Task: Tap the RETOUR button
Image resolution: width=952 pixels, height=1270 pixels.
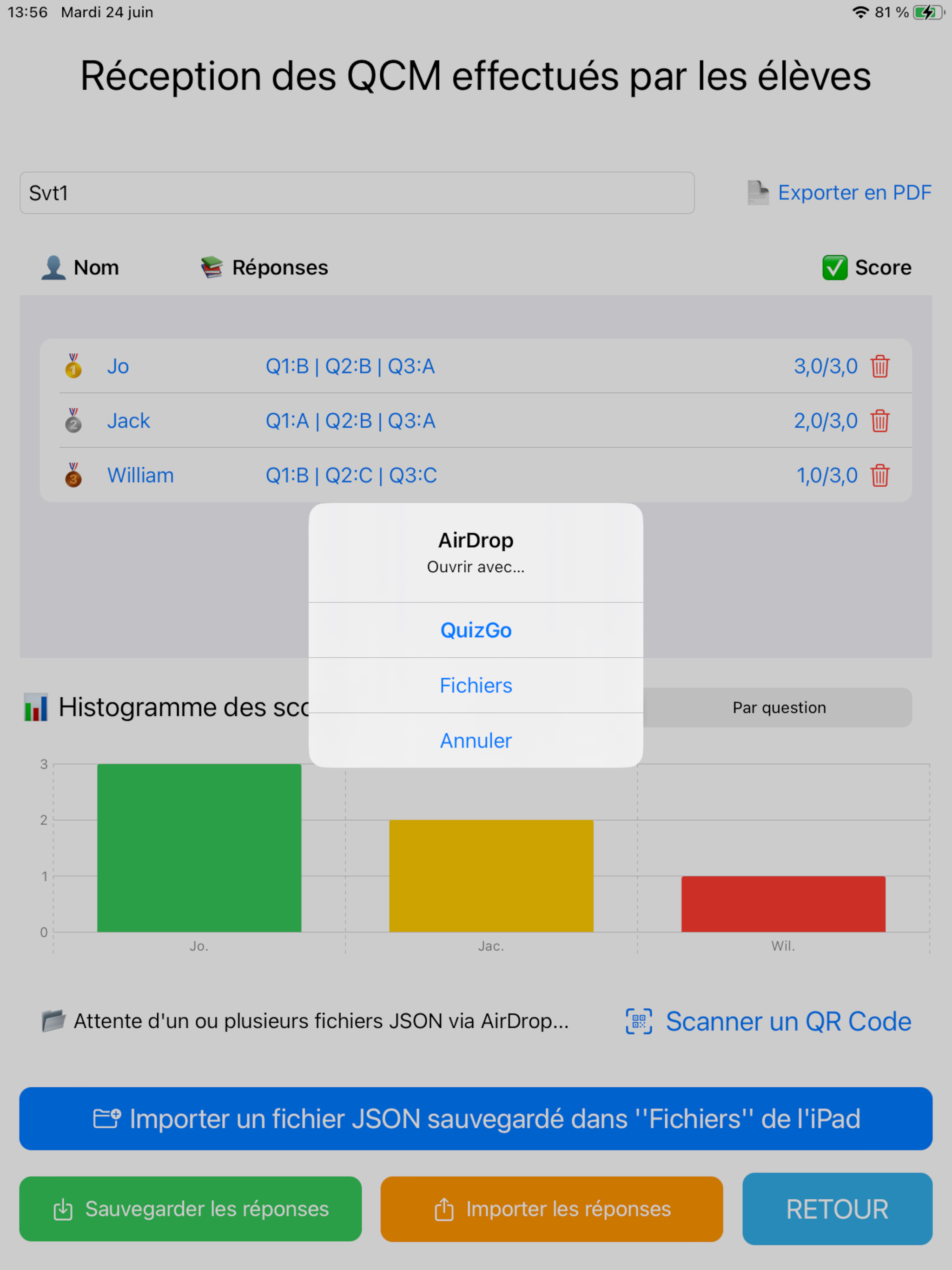Action: [x=837, y=1209]
